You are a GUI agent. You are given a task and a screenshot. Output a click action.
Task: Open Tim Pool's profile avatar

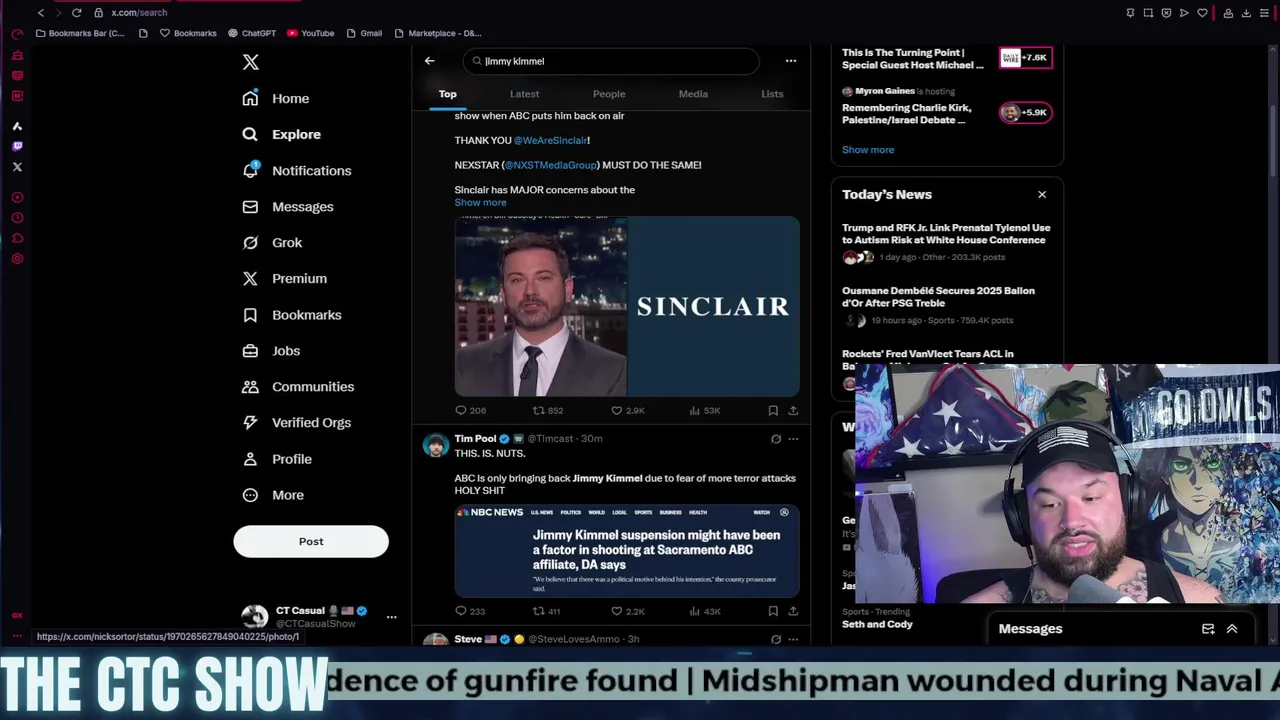pyautogui.click(x=435, y=446)
